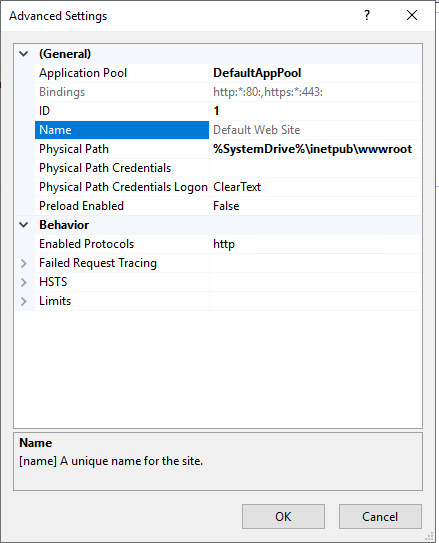
Task: Collapse the Behavior section chevron
Action: (24, 225)
